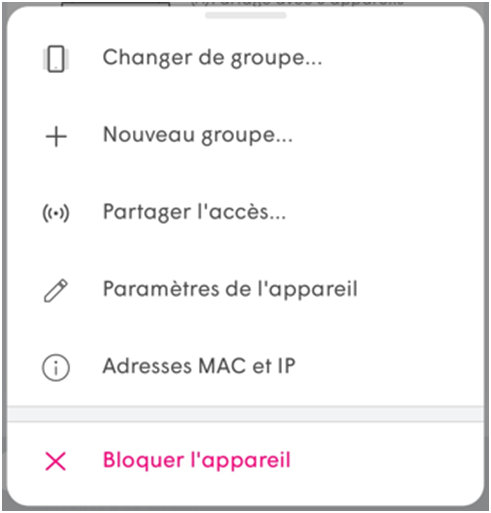Share access to this device
Image resolution: width=491 pixels, height=513 pixels.
click(x=245, y=213)
